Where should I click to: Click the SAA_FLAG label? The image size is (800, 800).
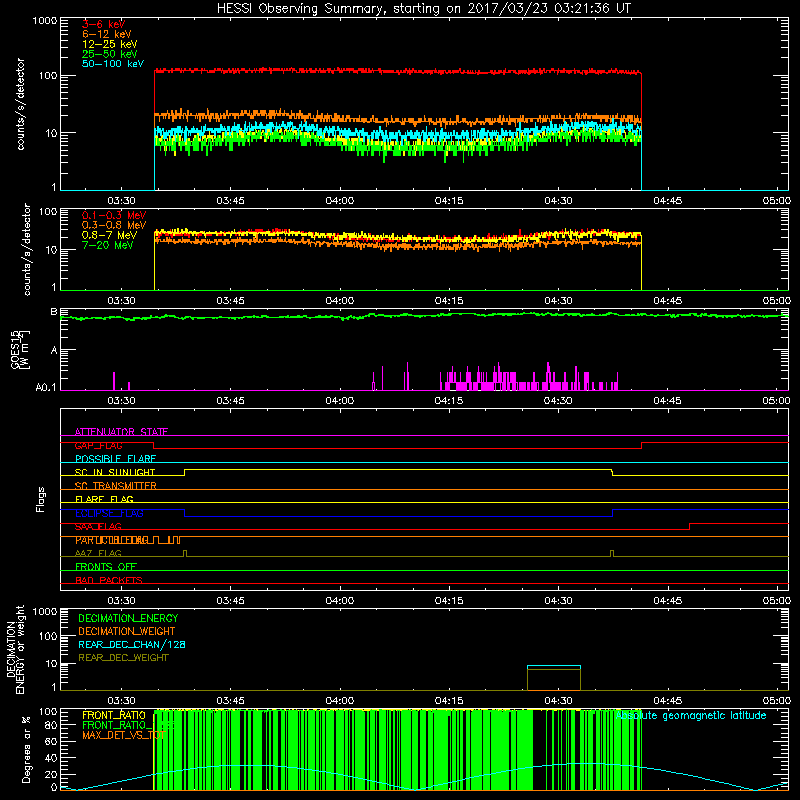pos(98,526)
